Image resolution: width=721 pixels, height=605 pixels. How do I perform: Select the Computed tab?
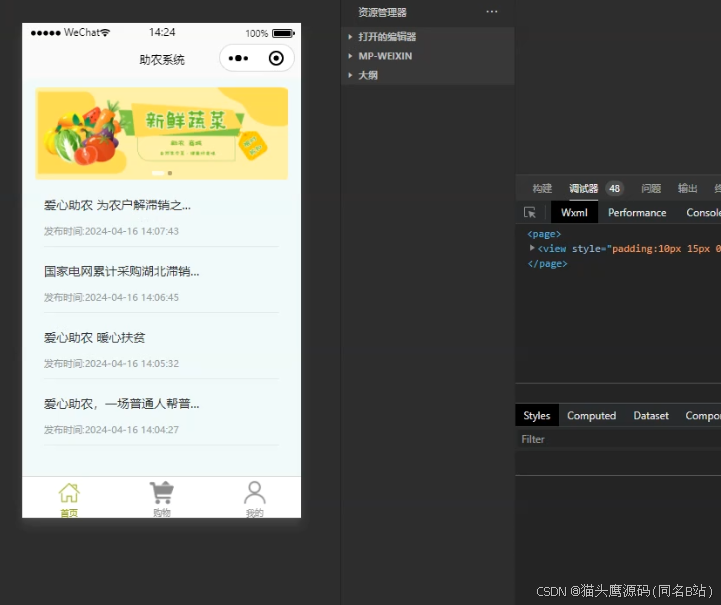coord(591,416)
